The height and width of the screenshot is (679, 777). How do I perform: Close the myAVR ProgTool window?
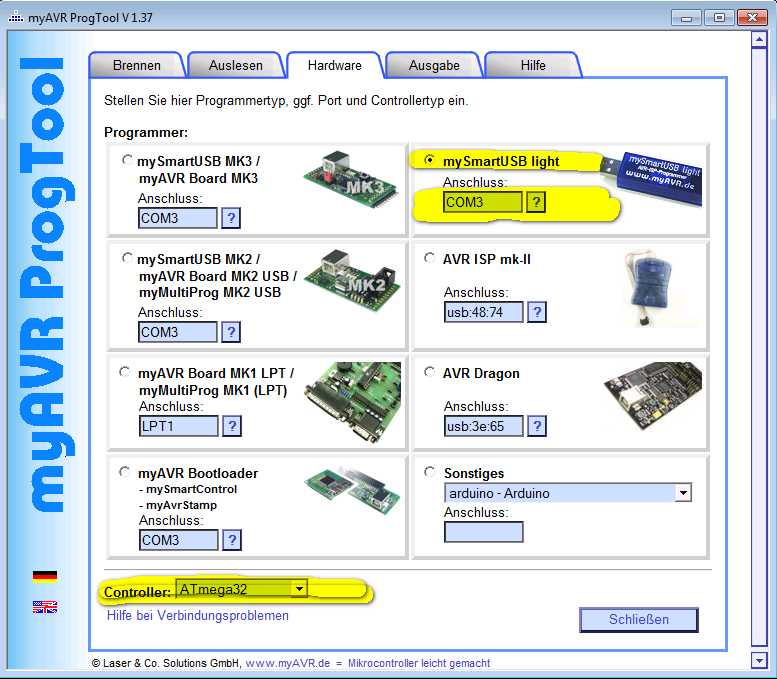[752, 17]
